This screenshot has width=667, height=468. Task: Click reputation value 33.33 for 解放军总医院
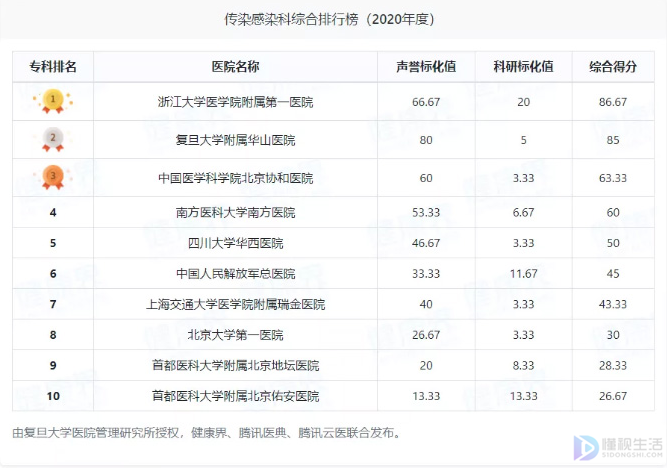click(426, 274)
